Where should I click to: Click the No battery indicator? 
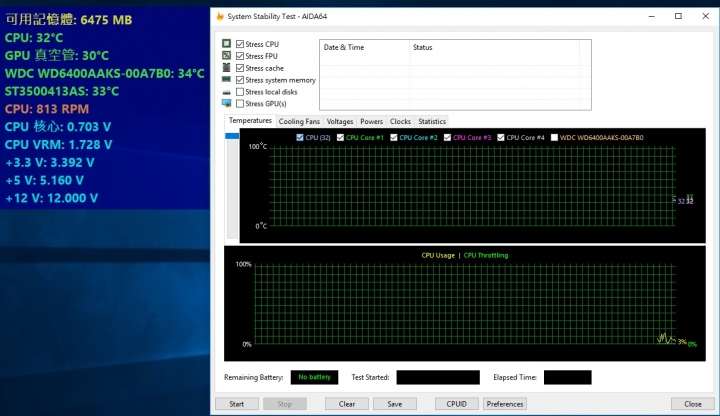(315, 377)
